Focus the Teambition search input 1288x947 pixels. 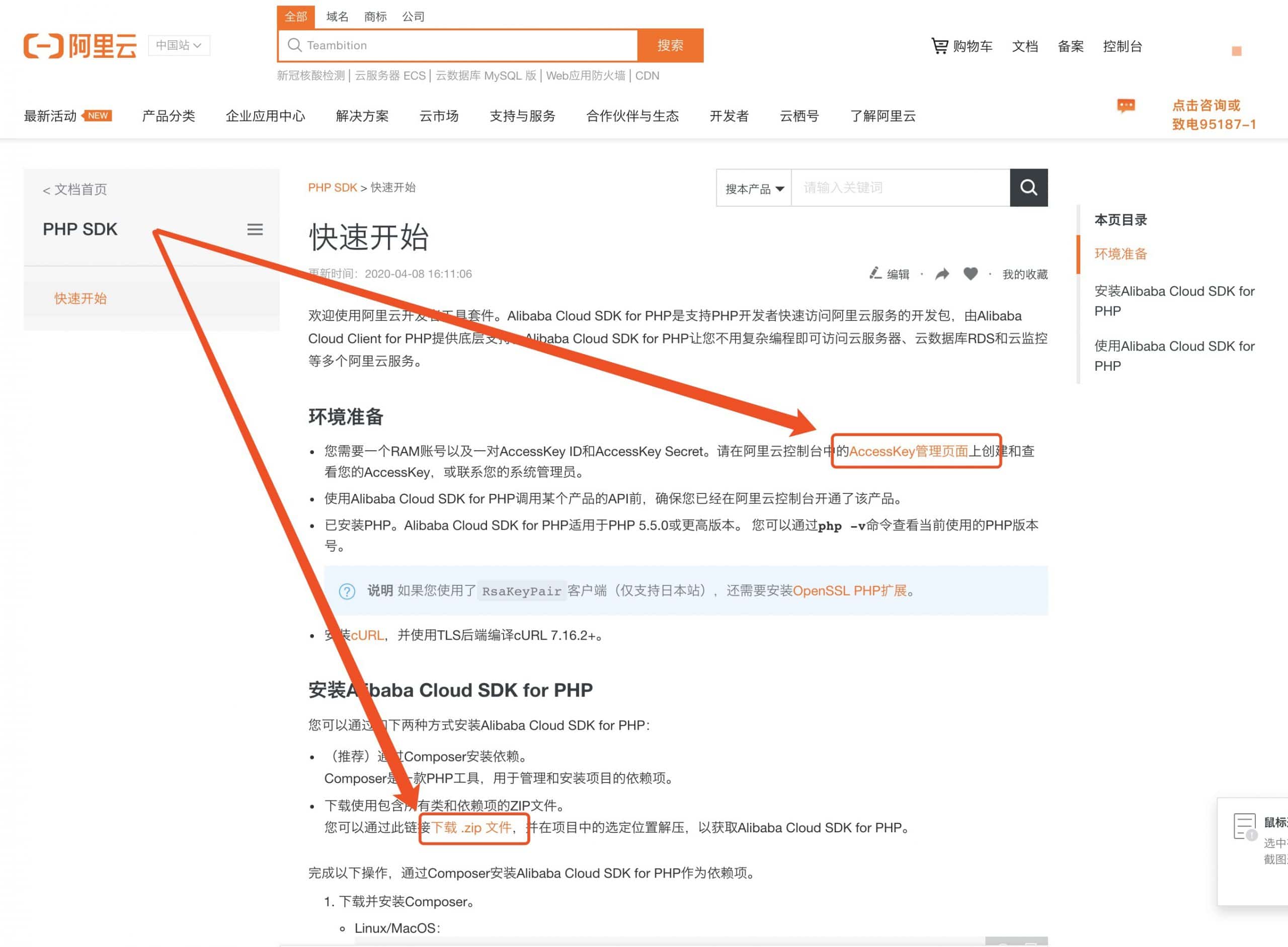(x=459, y=45)
